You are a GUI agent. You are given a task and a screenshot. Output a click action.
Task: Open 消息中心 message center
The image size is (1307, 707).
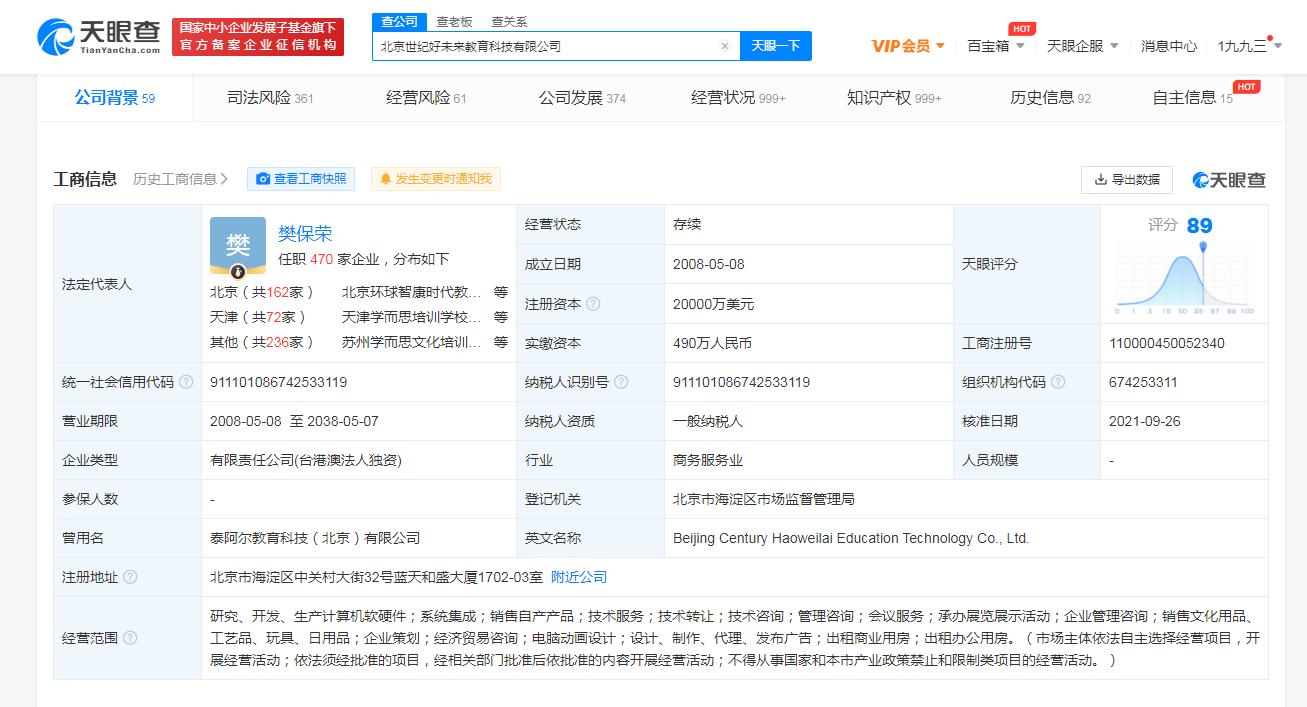[x=1169, y=46]
